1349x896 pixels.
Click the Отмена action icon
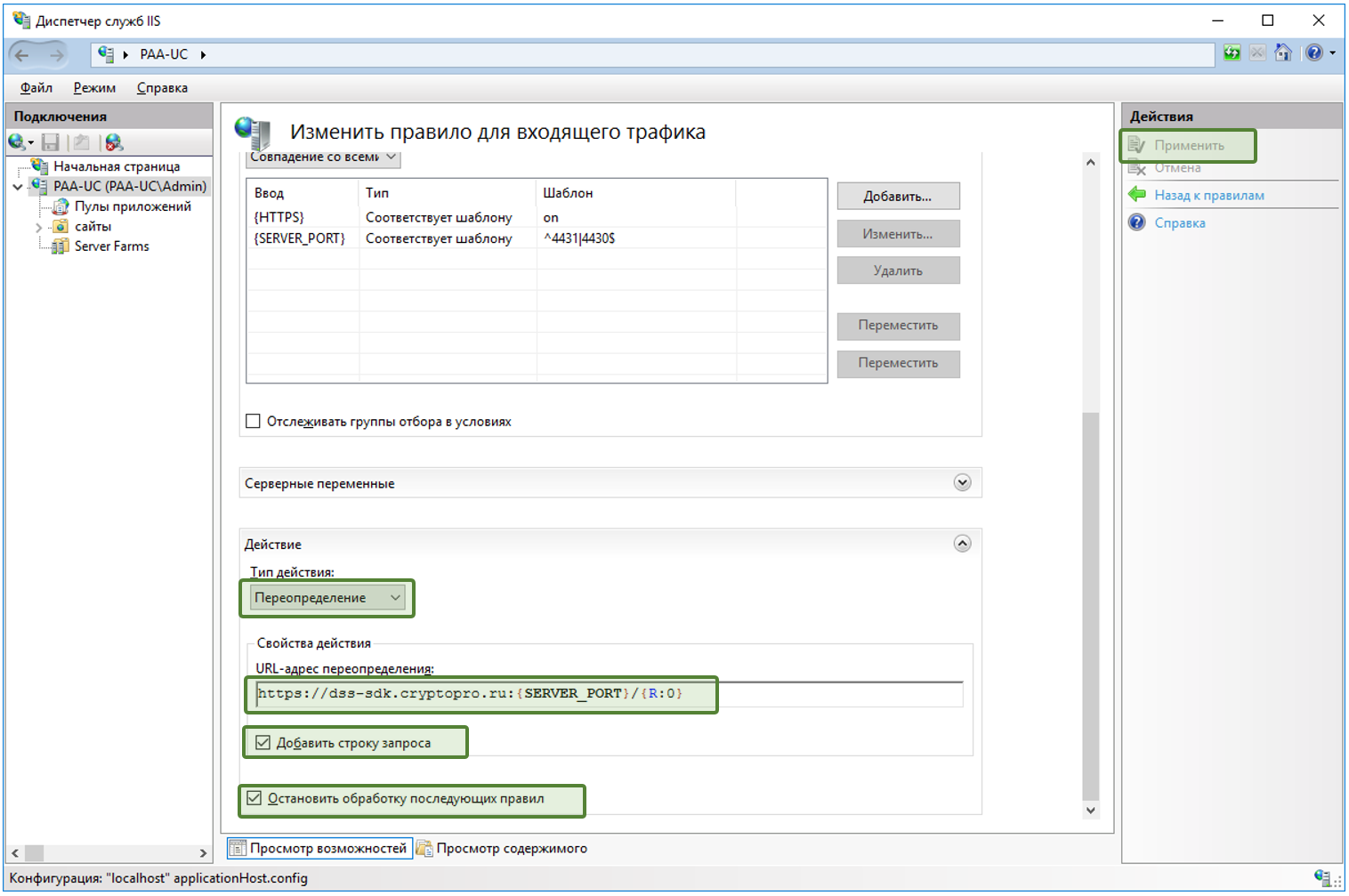click(1137, 168)
